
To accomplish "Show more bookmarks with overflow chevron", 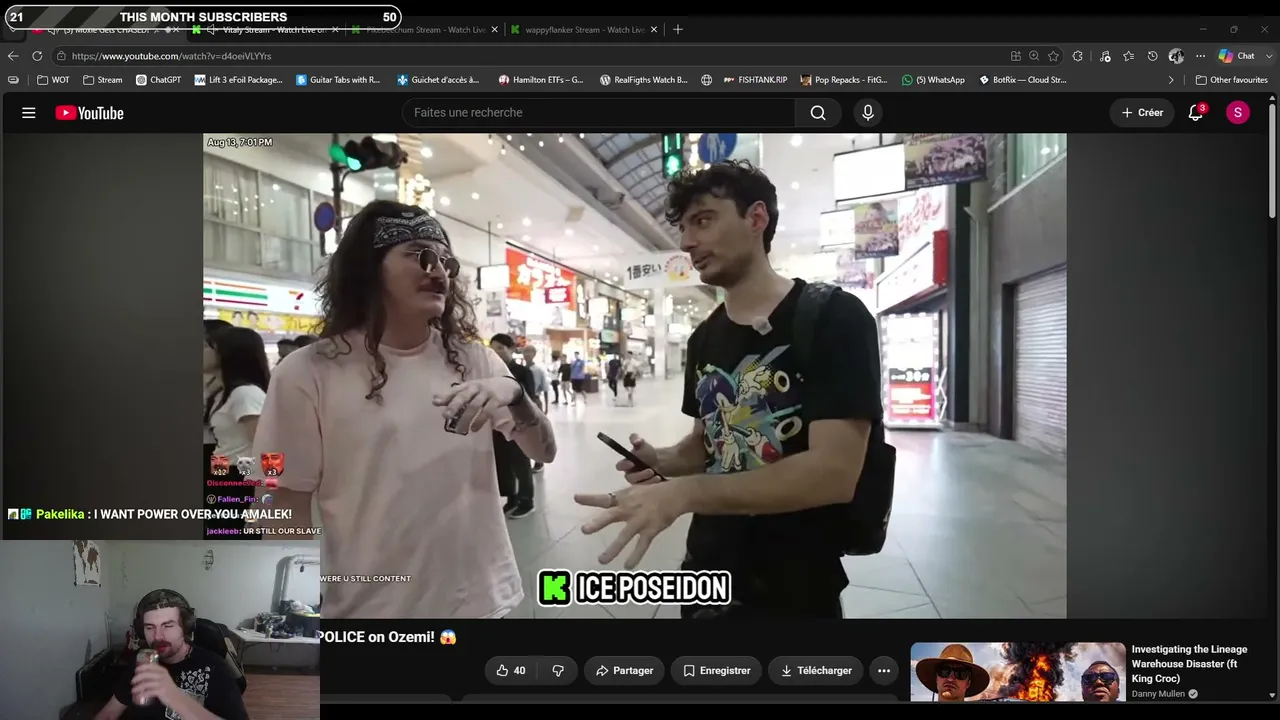I will tap(1171, 80).
